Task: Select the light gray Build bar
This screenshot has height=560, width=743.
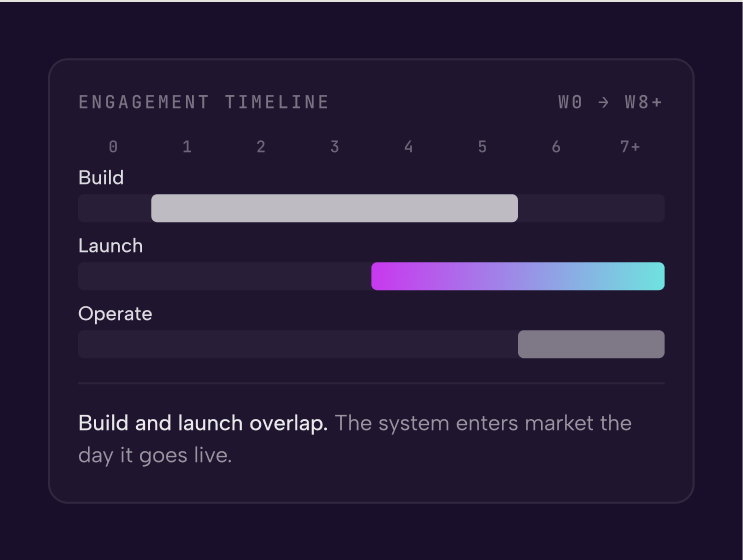Action: pyautogui.click(x=335, y=208)
